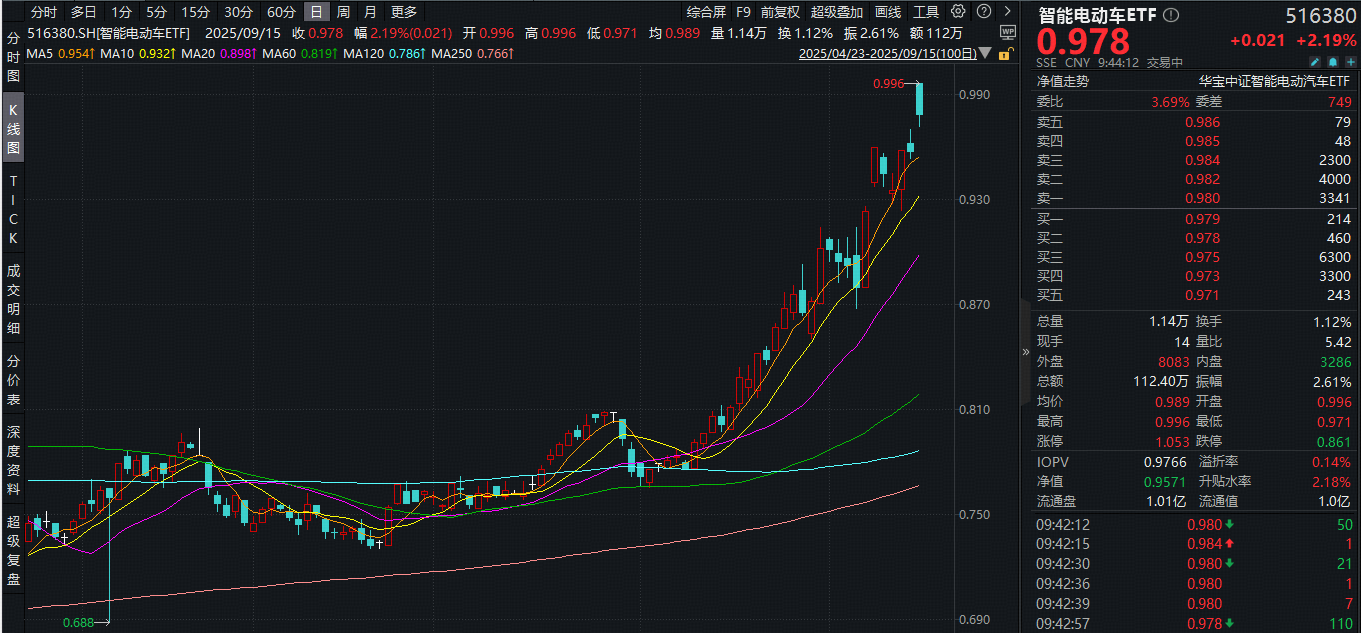
Task: Open the 画线 drawing tools button
Action: tap(888, 12)
